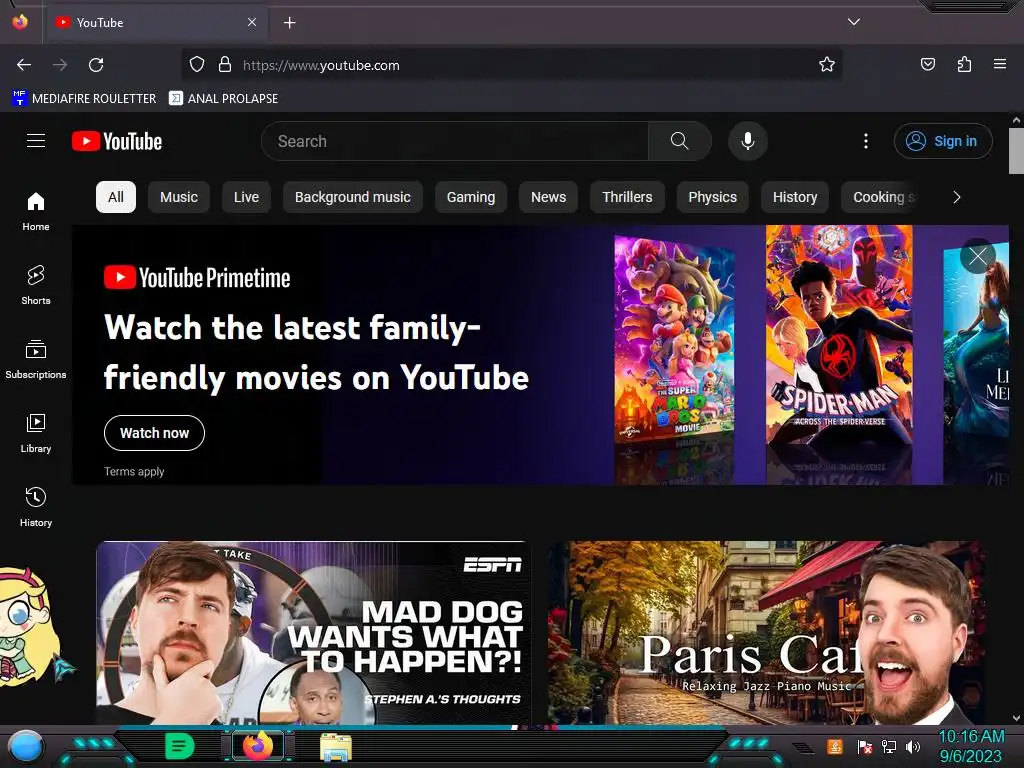The width and height of the screenshot is (1024, 768).
Task: Show more chips with right chevron
Action: (x=957, y=197)
